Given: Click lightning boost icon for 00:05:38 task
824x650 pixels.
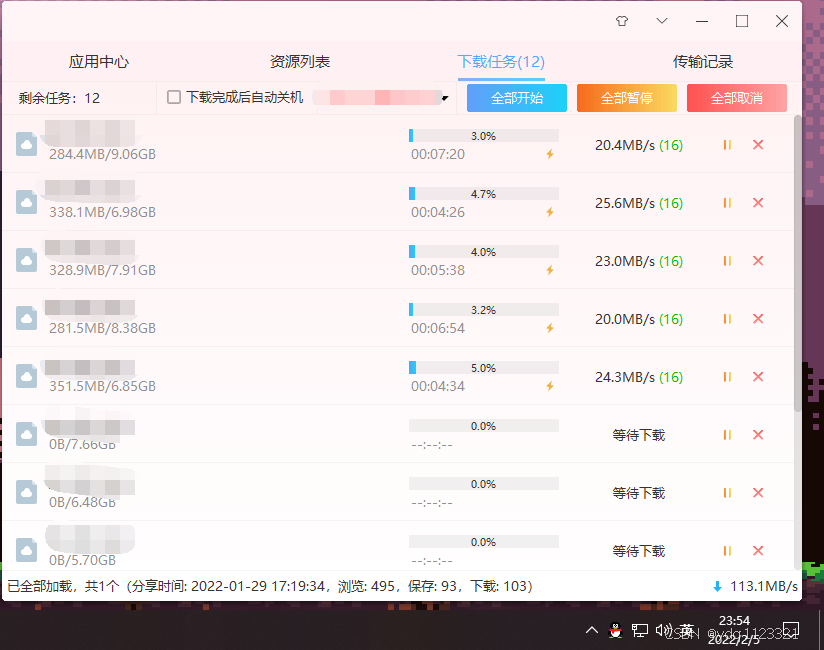Looking at the screenshot, I should (550, 270).
